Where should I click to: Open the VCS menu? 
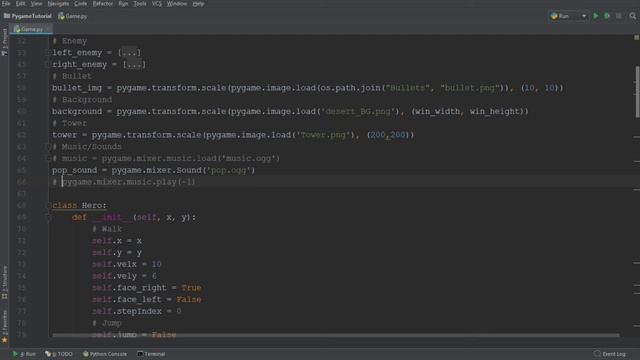[157, 4]
